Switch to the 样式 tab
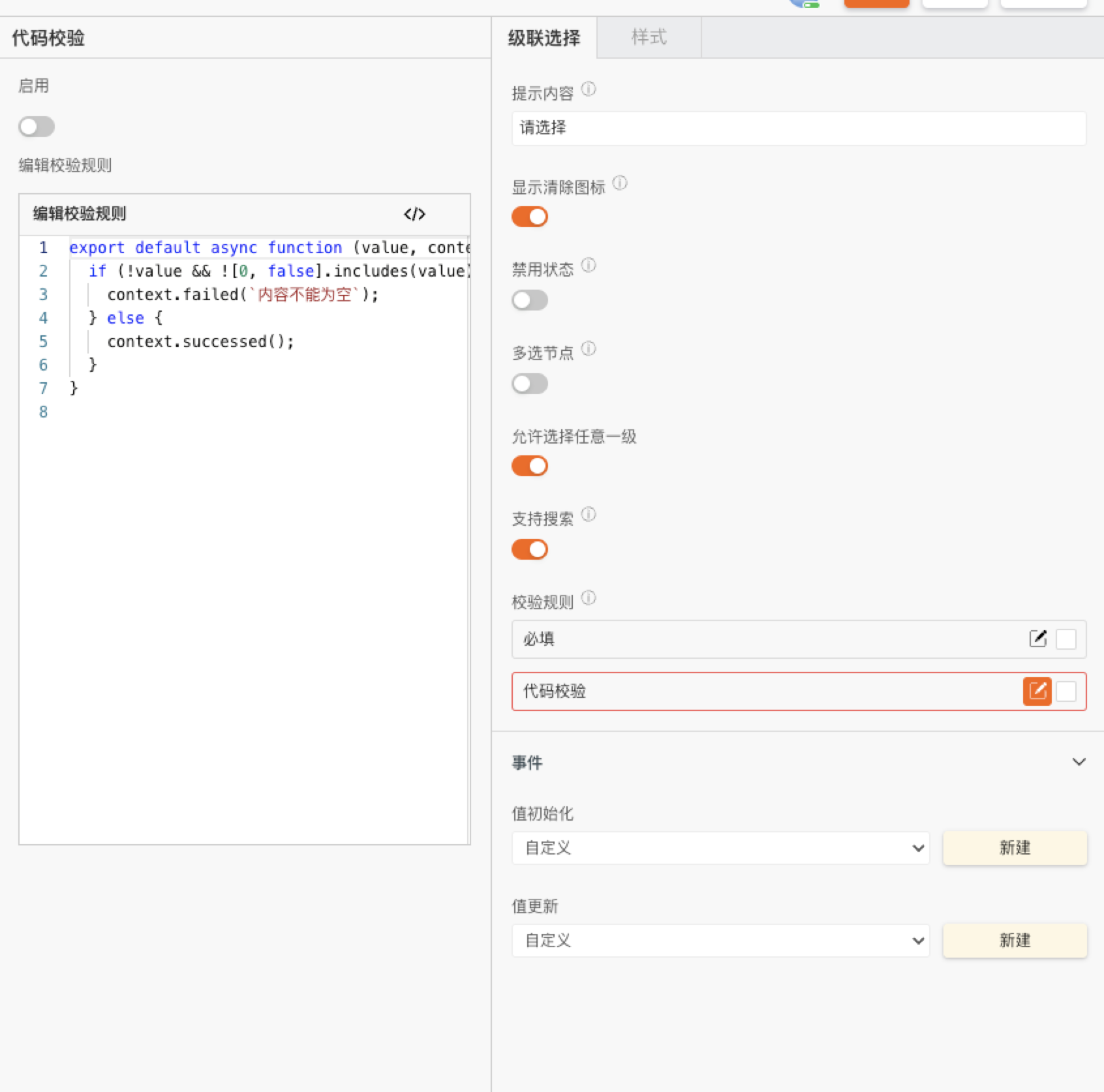 pos(649,37)
